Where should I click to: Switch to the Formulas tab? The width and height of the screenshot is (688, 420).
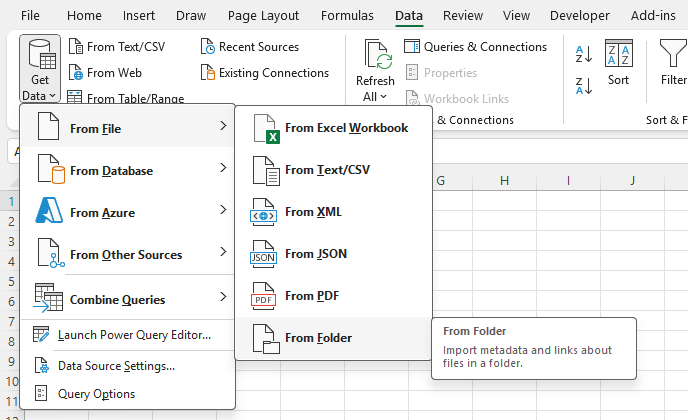pyautogui.click(x=347, y=16)
